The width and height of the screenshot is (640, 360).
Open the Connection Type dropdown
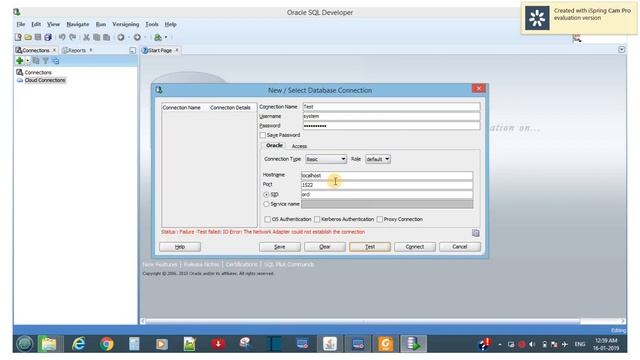click(326, 159)
